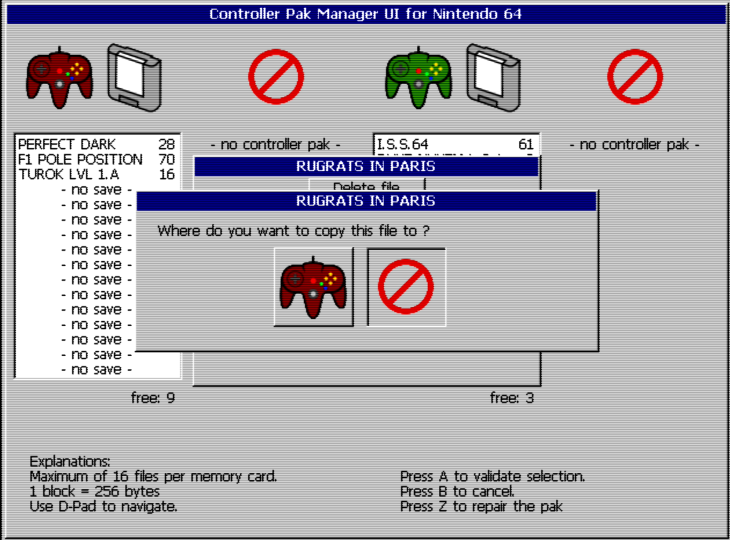Screen dimensions: 730x540
Task: Click 'Use D-Pad to navigate' text
Action: point(103,506)
